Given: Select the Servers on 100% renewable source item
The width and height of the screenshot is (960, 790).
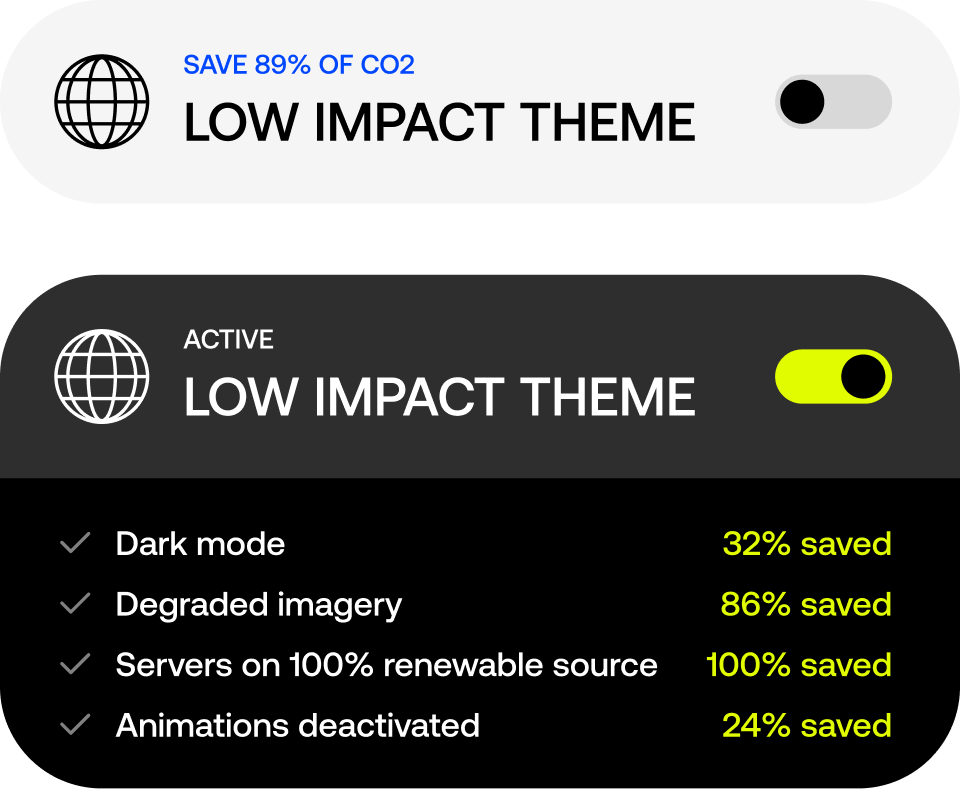Looking at the screenshot, I should tap(386, 665).
